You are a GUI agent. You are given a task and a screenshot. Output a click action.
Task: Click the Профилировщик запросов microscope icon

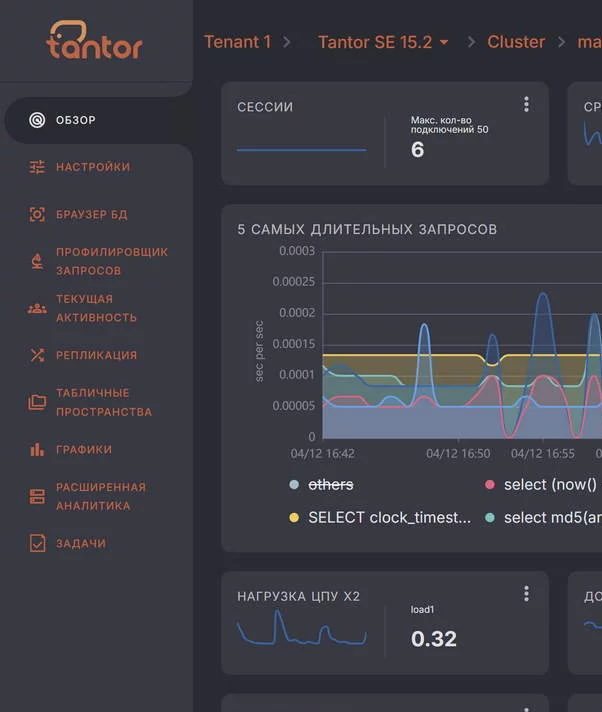[x=37, y=262]
